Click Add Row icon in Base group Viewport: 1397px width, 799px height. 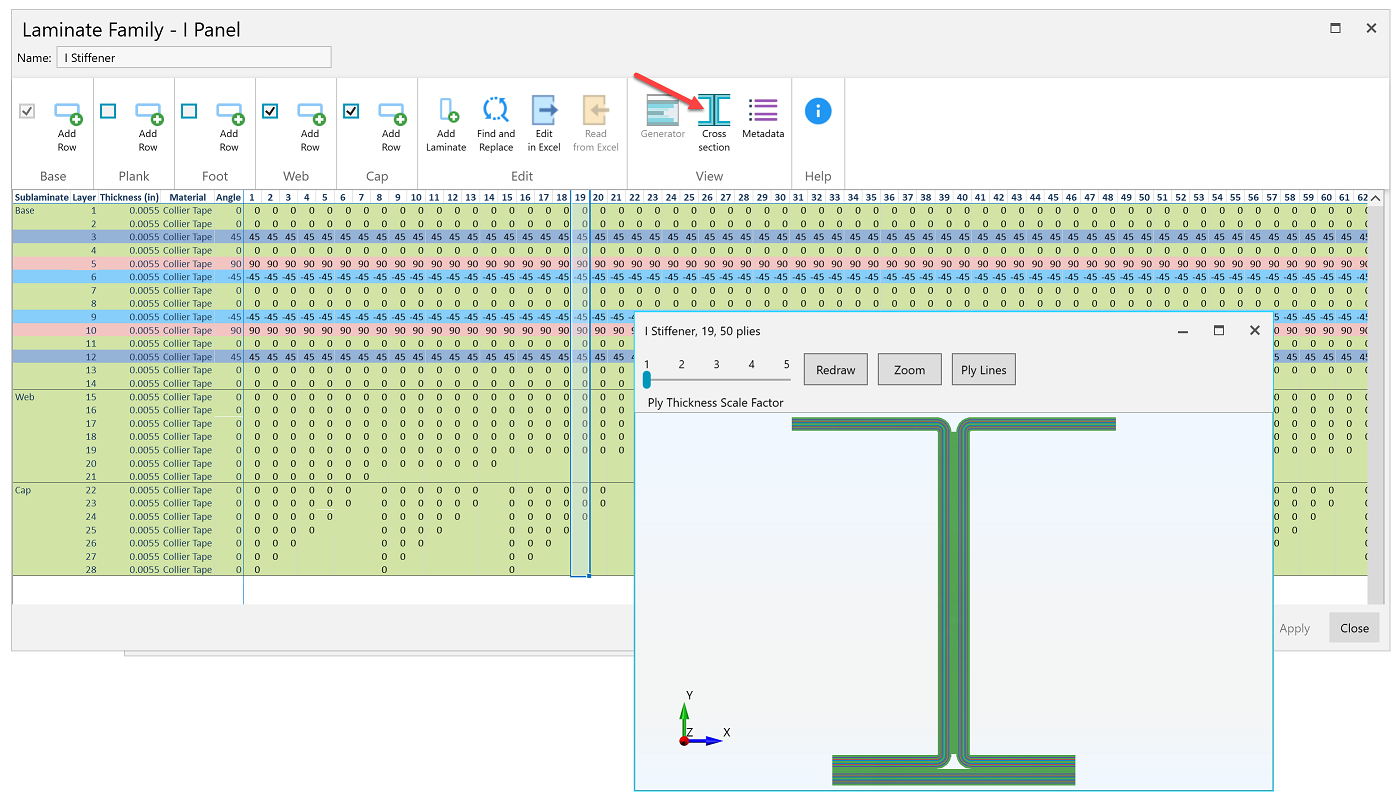[67, 113]
